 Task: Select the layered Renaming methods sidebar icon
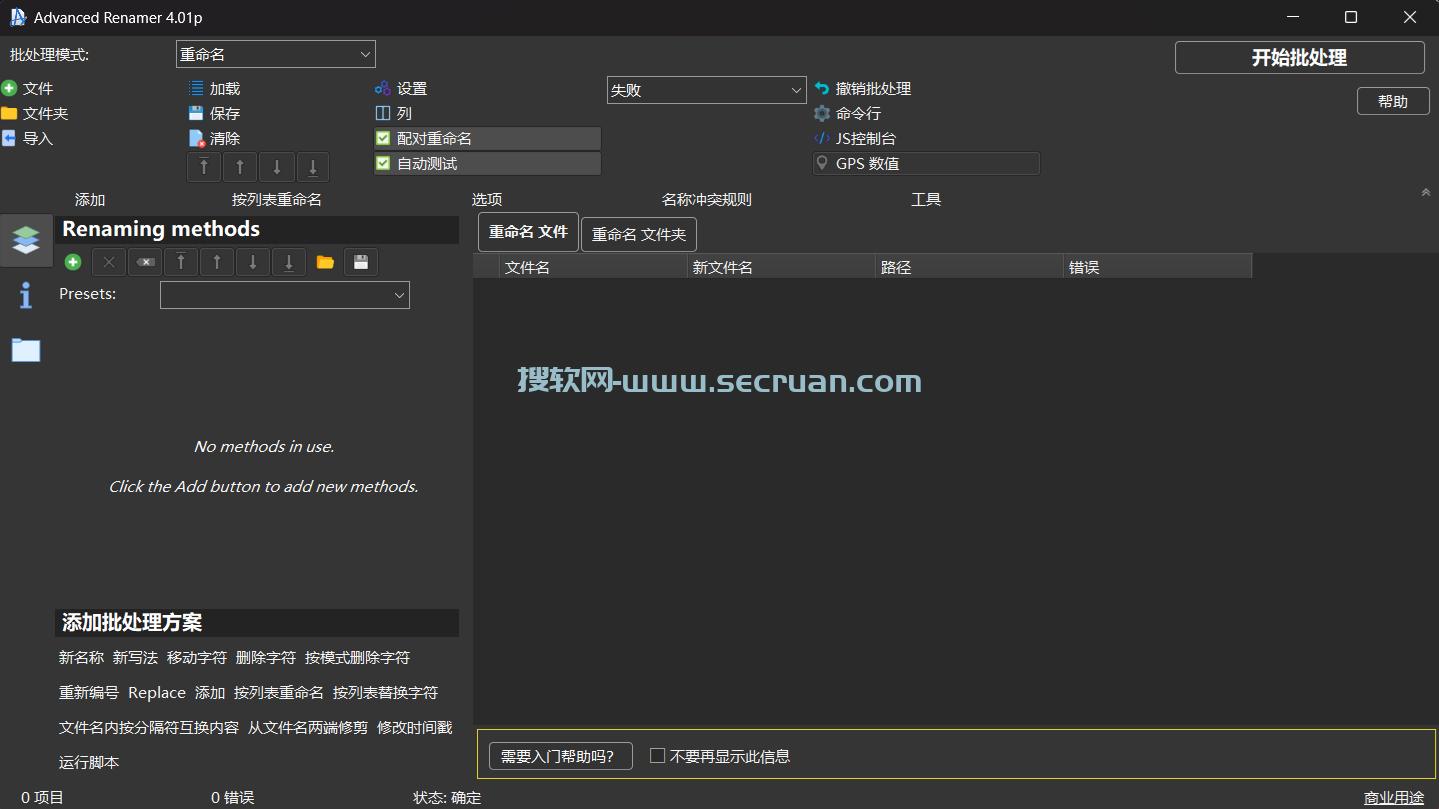tap(26, 240)
